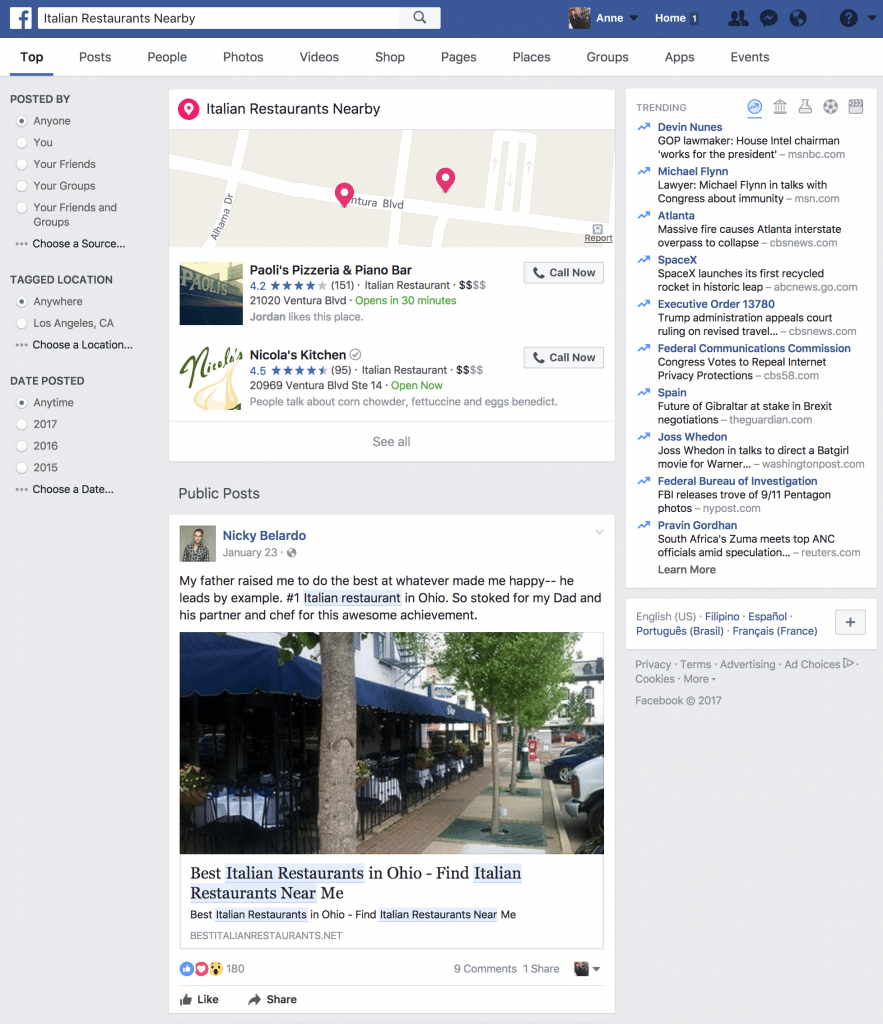Open Messenger icon in top bar
Viewport: 883px width, 1024px height.
coord(769,18)
